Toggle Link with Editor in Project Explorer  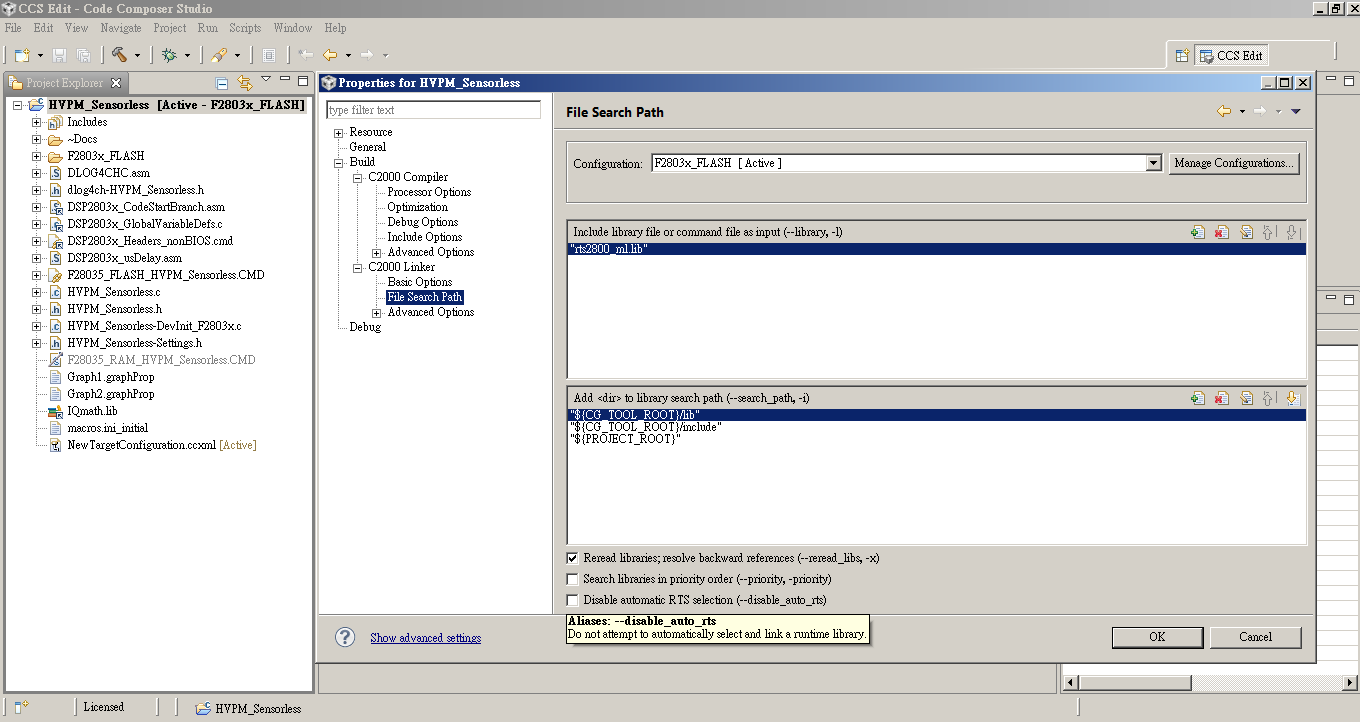[244, 83]
